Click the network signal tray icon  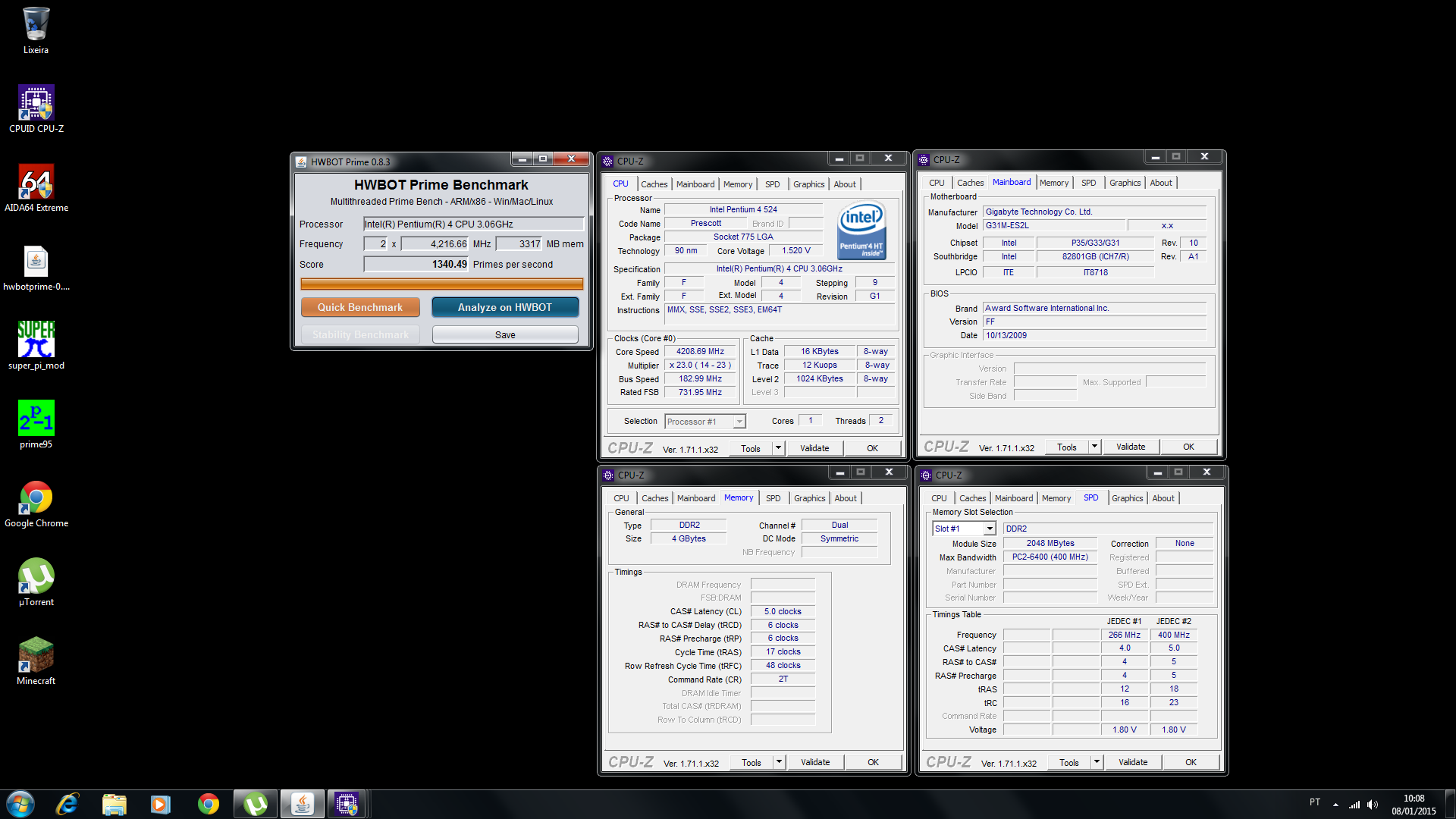tap(1354, 805)
